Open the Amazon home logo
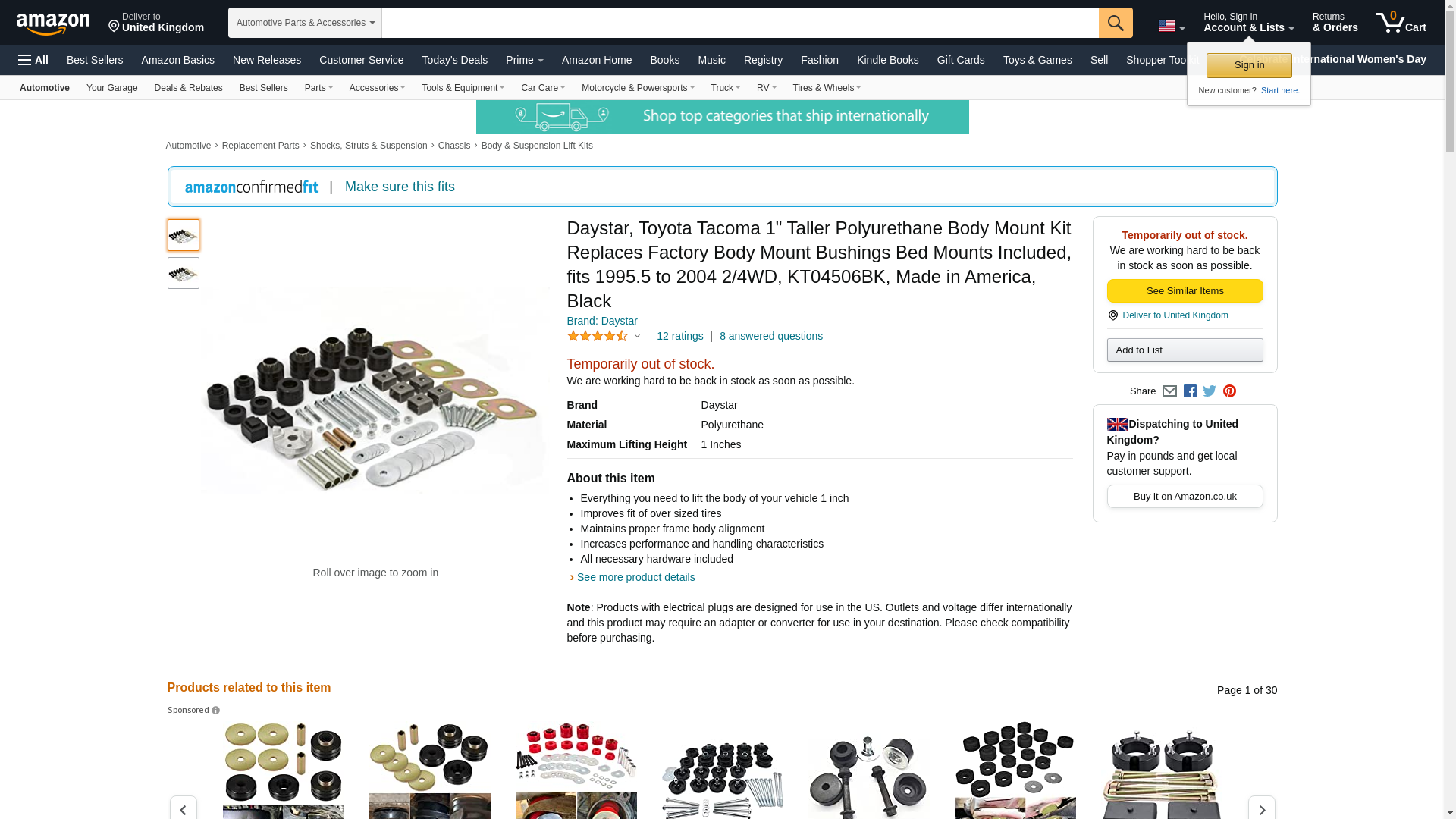 point(53,24)
